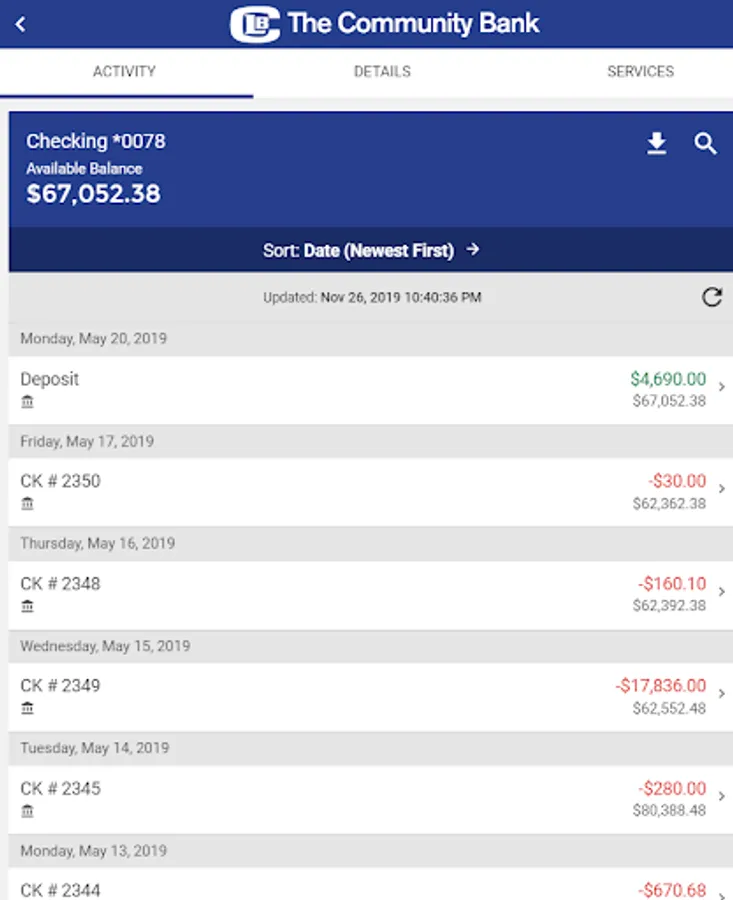The image size is (733, 900).
Task: Switch to the Details tab
Action: [x=382, y=71]
